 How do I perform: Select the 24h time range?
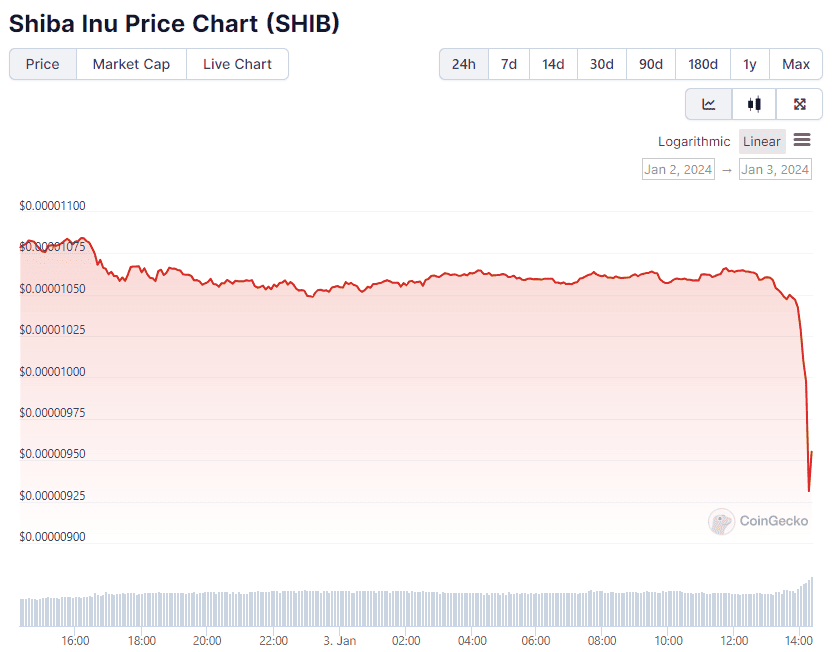tap(464, 64)
